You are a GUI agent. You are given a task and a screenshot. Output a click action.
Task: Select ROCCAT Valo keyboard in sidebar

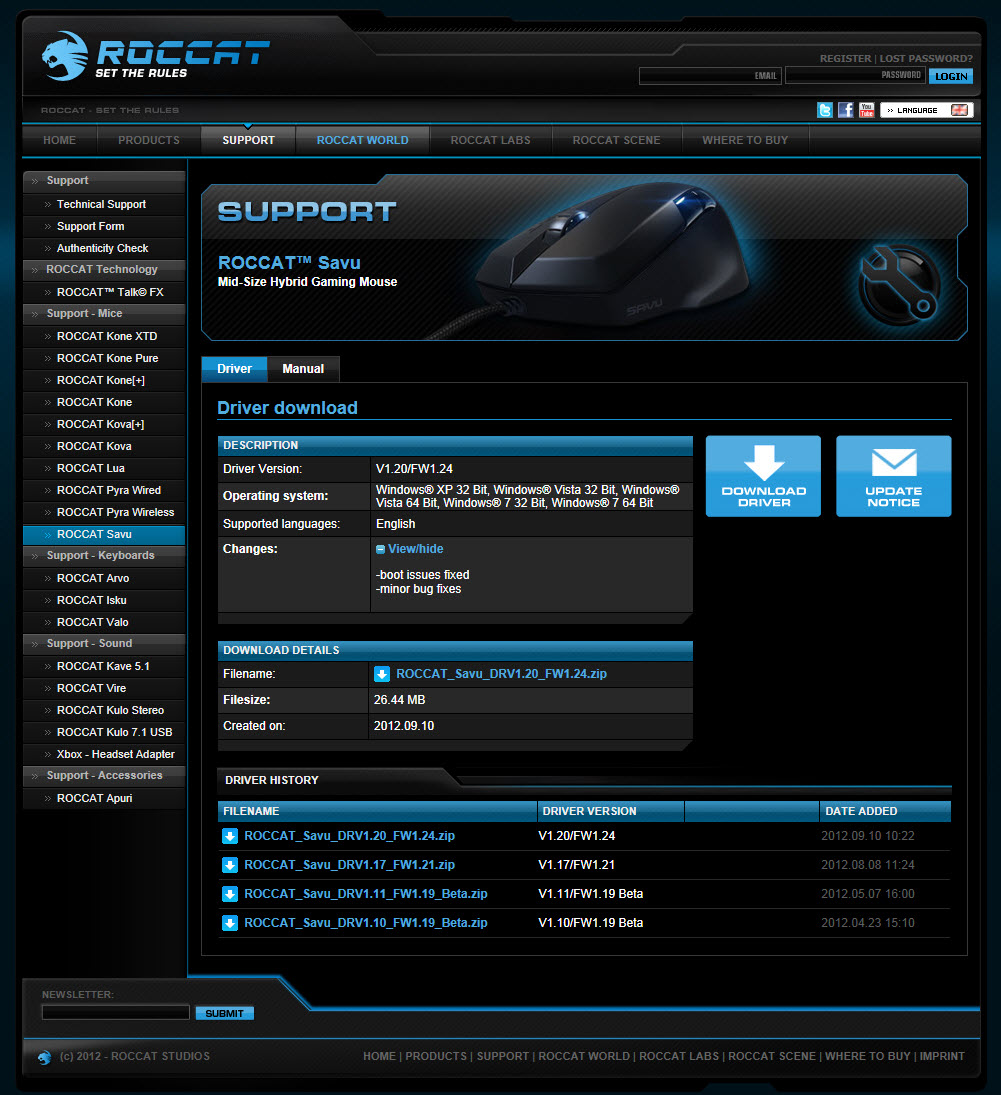pos(104,622)
